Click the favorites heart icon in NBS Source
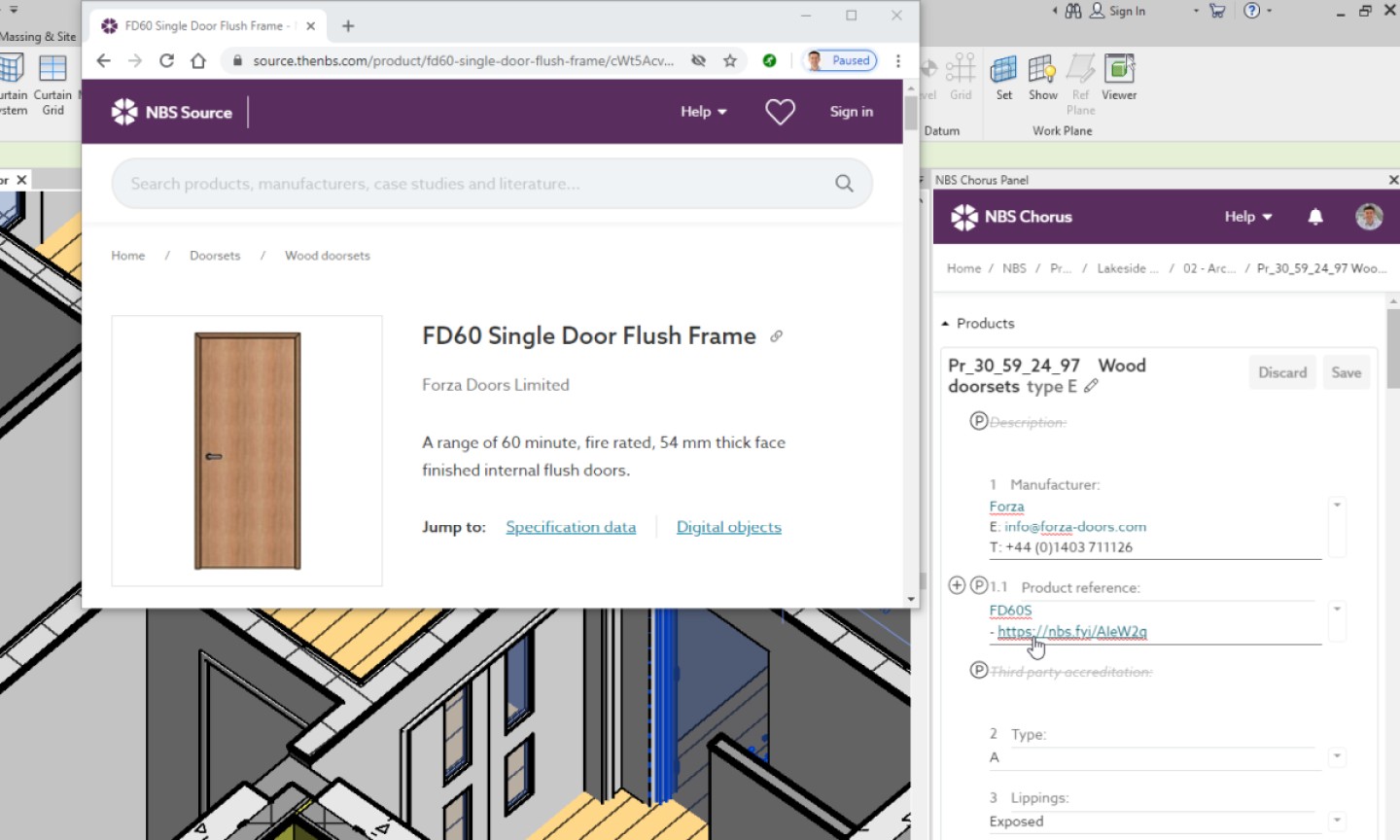The width and height of the screenshot is (1400, 840). (780, 112)
